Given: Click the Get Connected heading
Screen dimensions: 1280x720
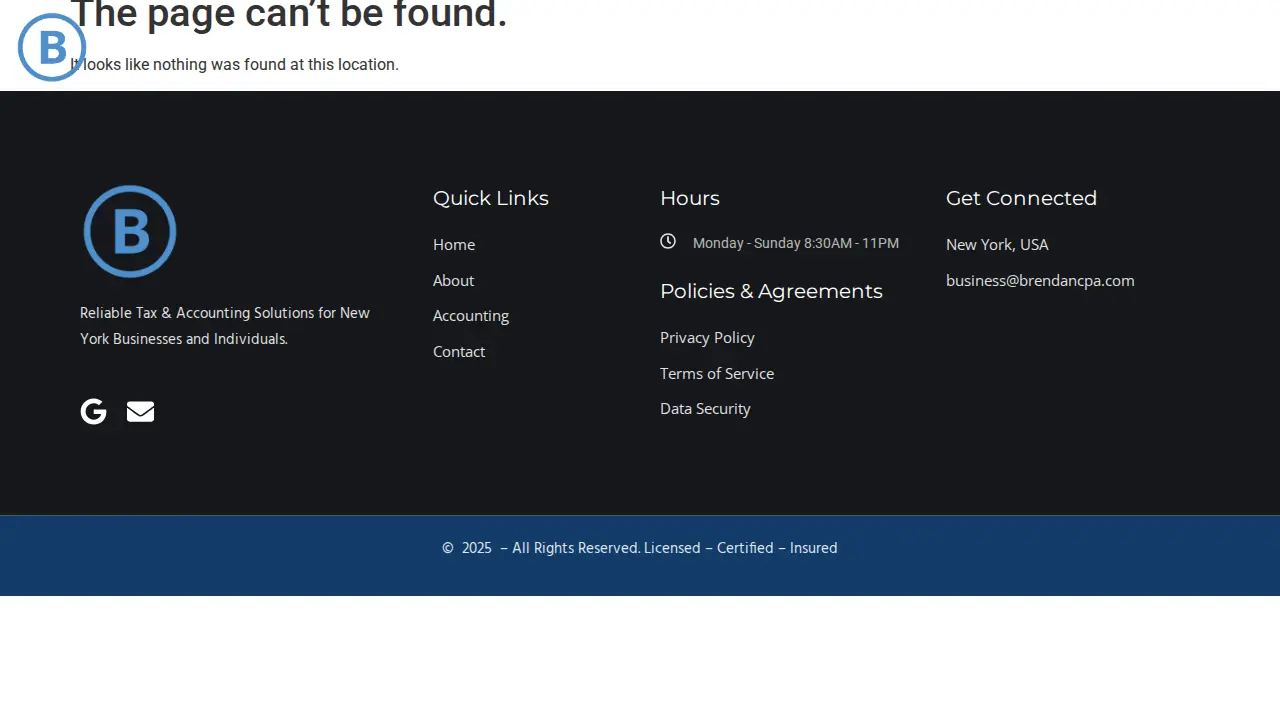Looking at the screenshot, I should (1021, 198).
